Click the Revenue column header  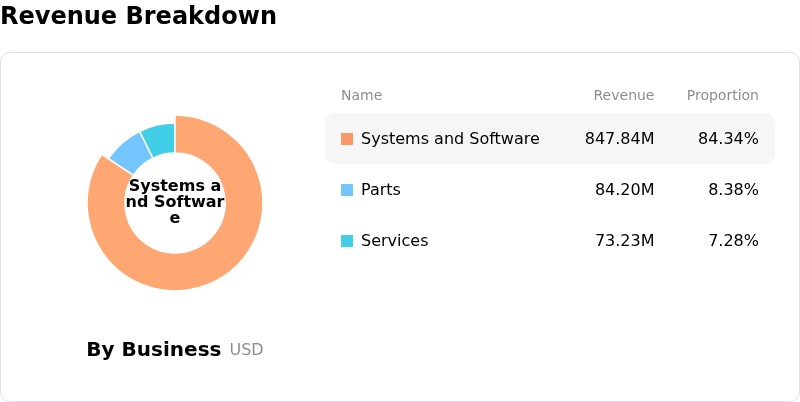[623, 95]
